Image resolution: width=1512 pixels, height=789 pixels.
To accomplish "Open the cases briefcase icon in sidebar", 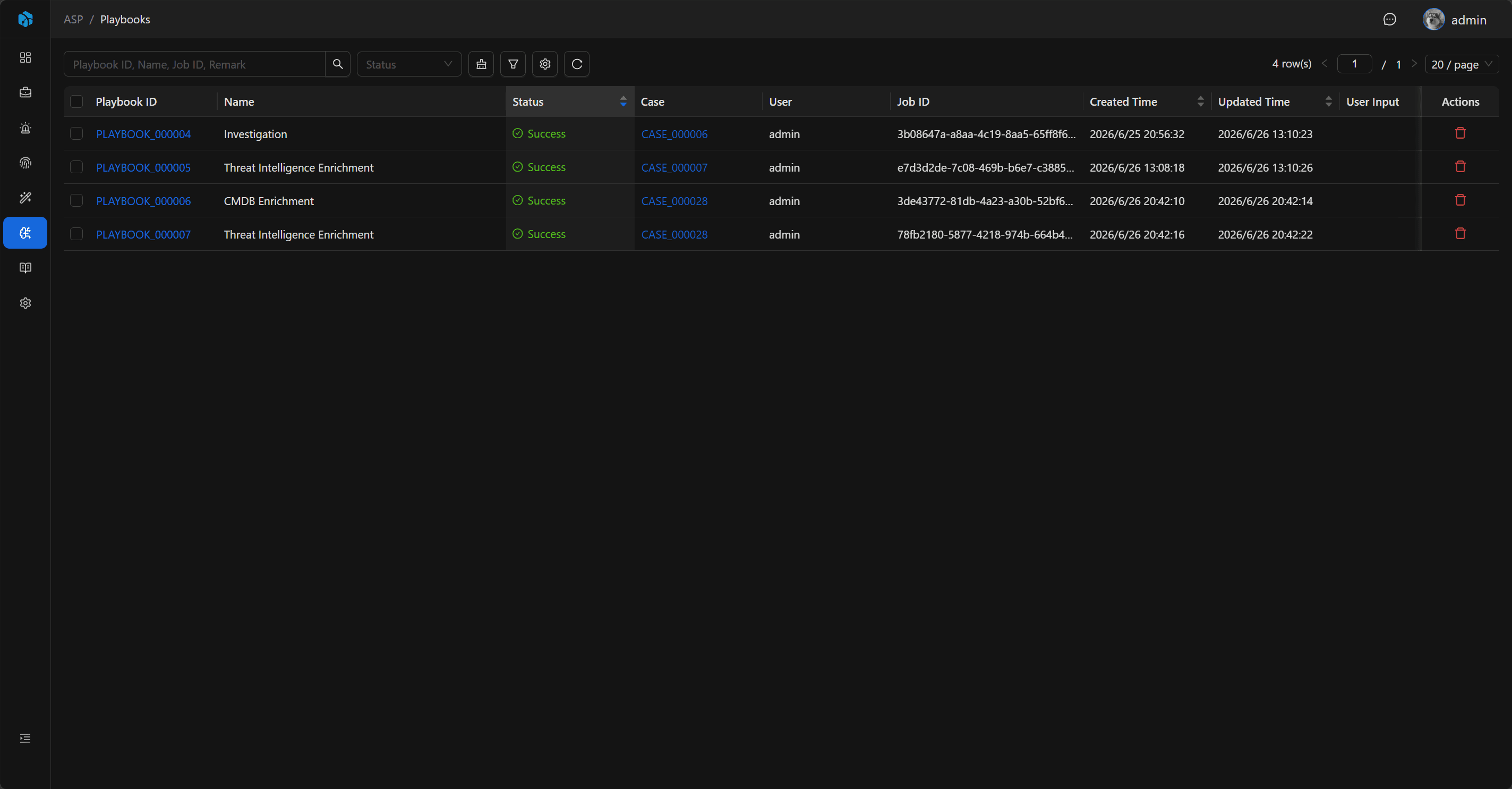I will [x=25, y=92].
